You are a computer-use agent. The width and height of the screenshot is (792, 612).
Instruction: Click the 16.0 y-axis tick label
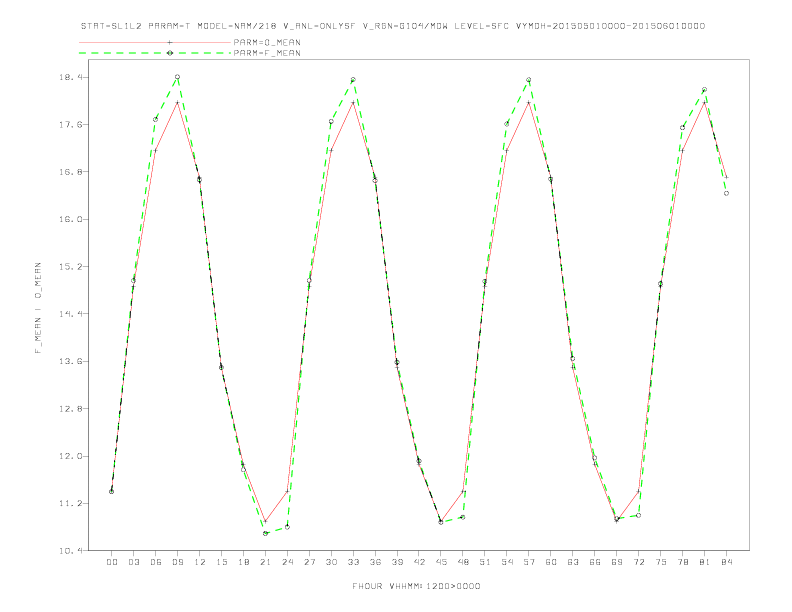point(71,219)
